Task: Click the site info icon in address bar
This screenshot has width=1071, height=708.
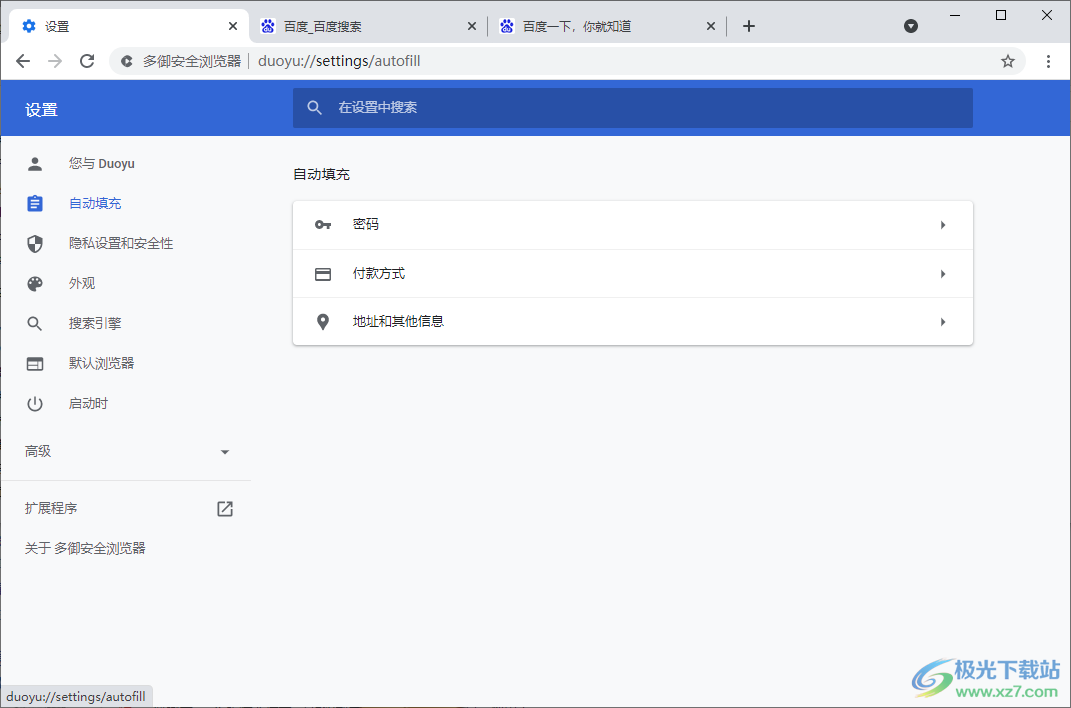Action: pyautogui.click(x=126, y=61)
